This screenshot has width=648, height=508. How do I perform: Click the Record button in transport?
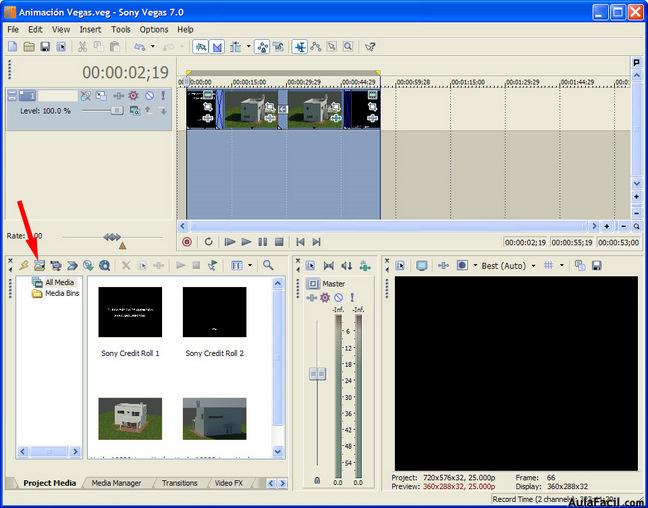pos(187,242)
